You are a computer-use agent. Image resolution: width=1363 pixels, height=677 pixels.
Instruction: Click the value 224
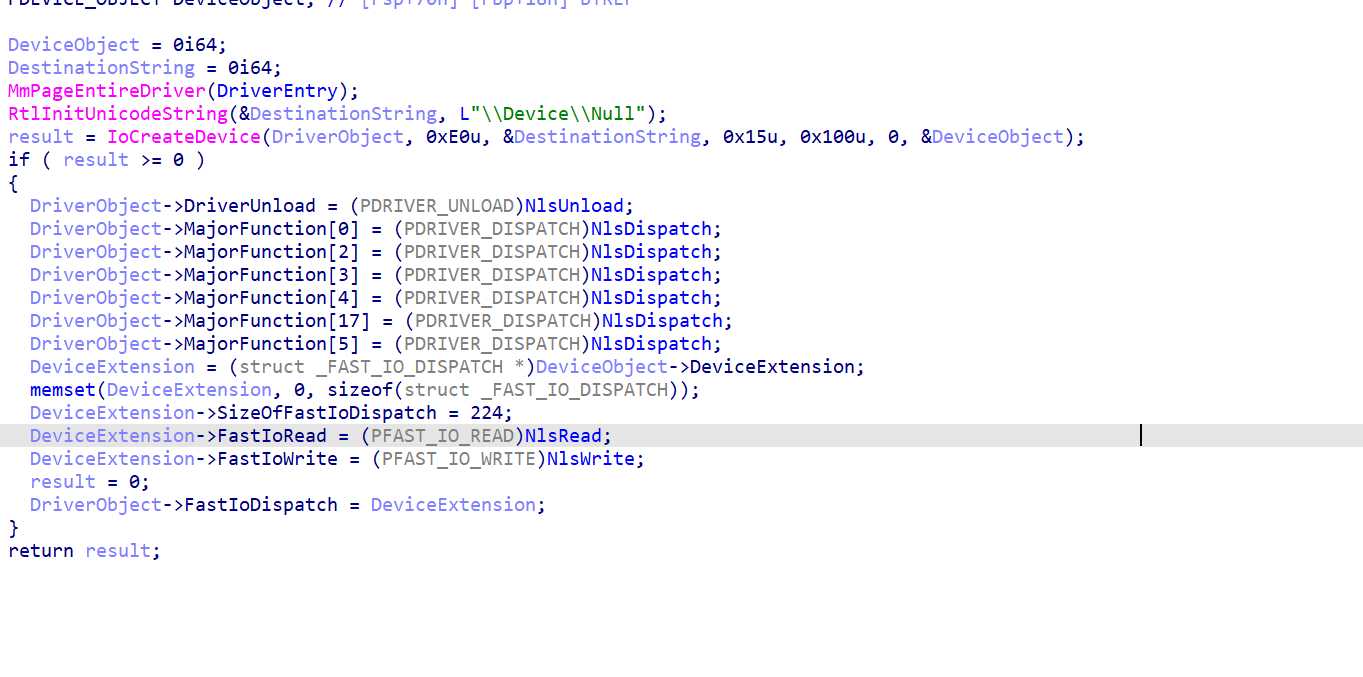coord(486,412)
